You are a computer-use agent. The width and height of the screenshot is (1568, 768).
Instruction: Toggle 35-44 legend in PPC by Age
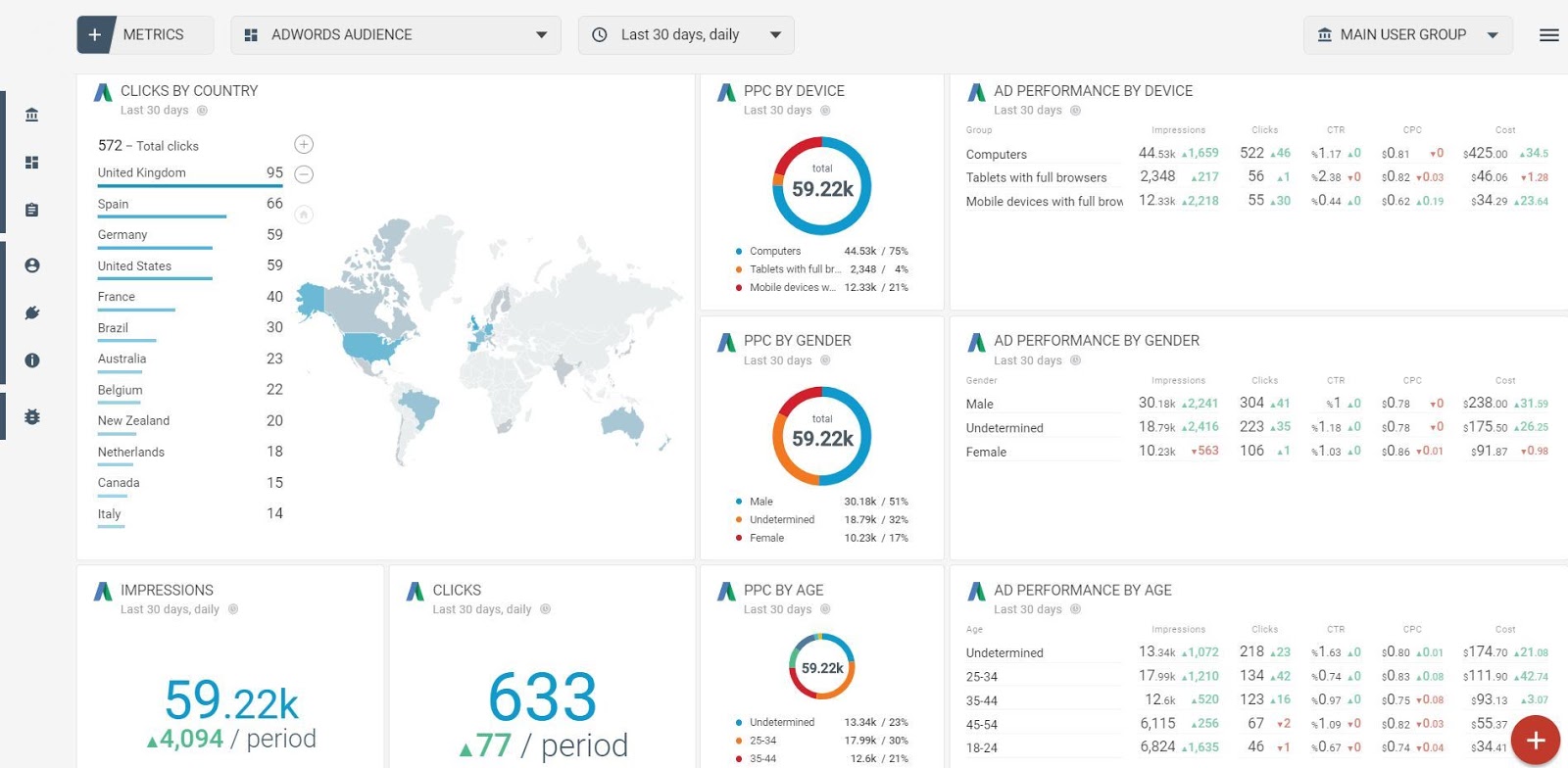[821, 759]
